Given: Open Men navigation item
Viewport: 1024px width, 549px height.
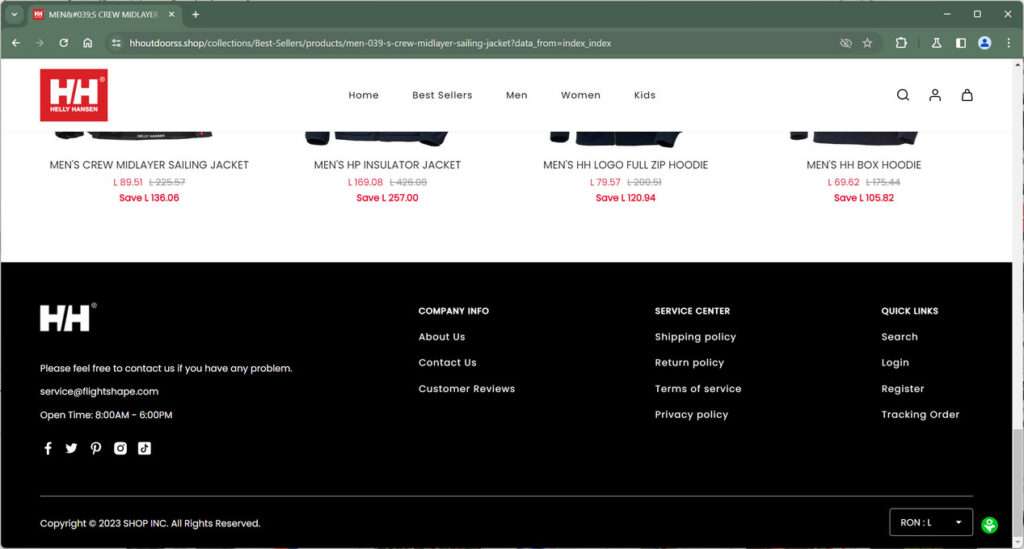Looking at the screenshot, I should 517,95.
